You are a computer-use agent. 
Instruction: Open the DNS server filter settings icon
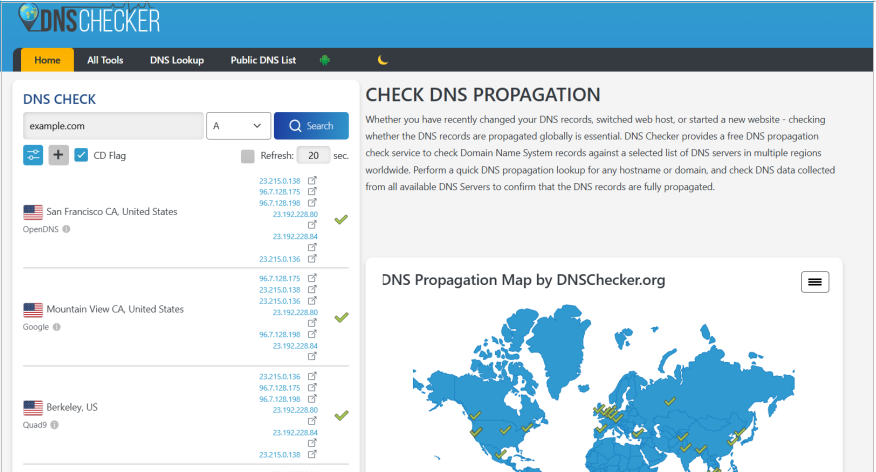click(x=33, y=155)
